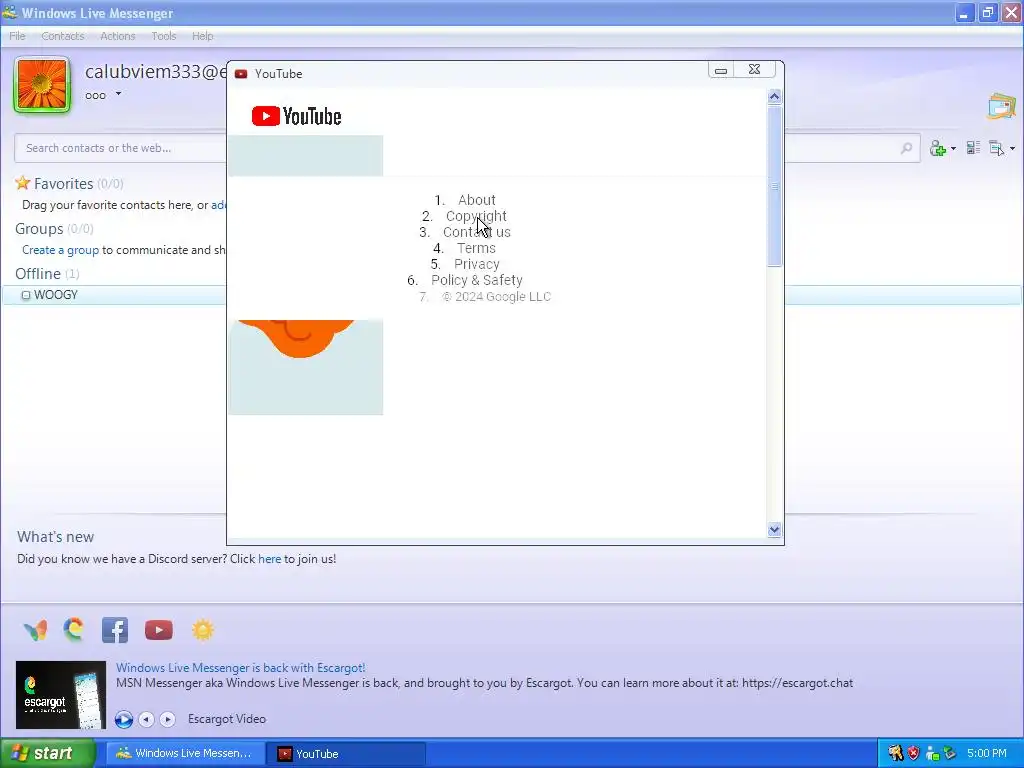
Task: Open the YouTube tab icon in Messenger
Action: click(159, 630)
